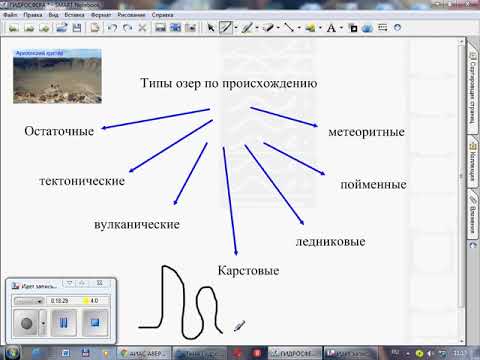Click the blue globe toolbar icon
480x360 pixels.
(x=367, y=28)
